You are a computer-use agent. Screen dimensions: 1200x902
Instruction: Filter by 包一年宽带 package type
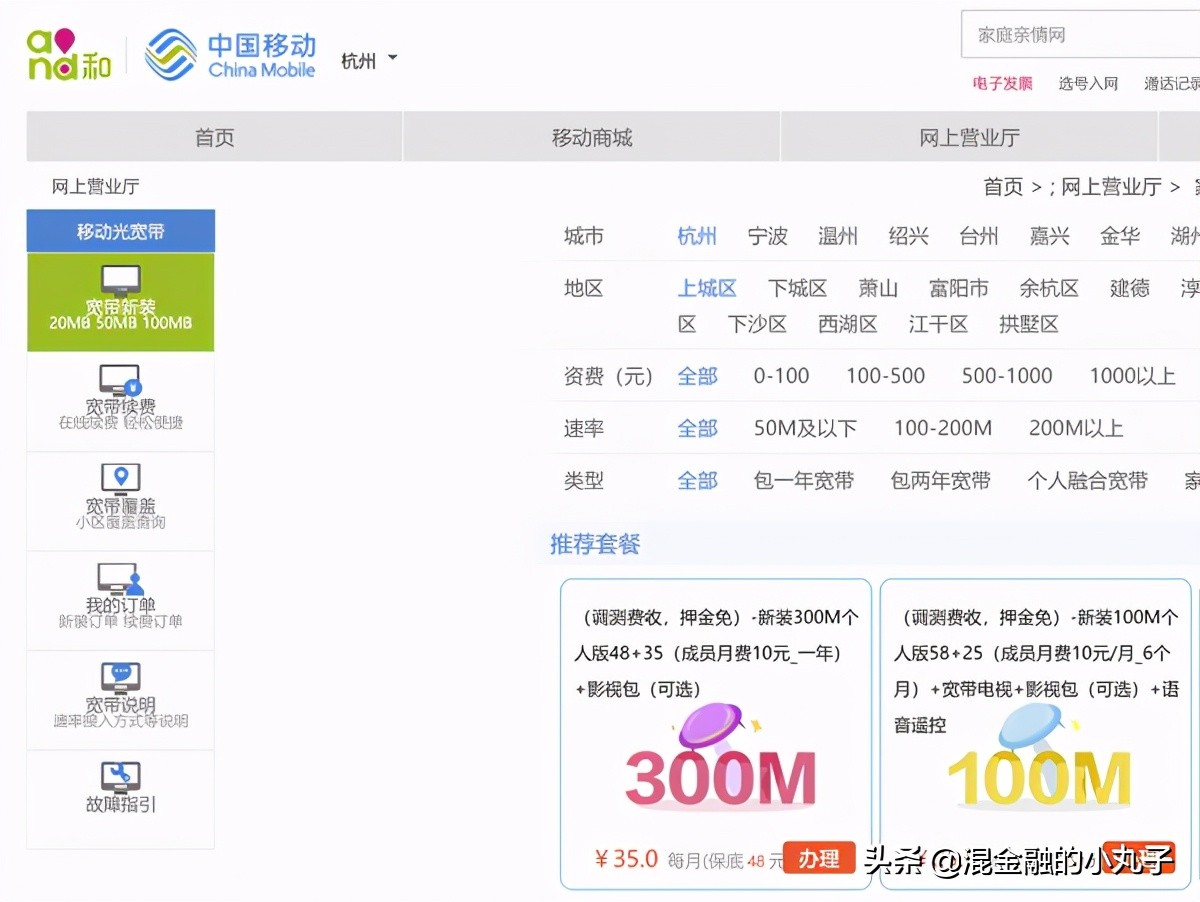tap(803, 480)
